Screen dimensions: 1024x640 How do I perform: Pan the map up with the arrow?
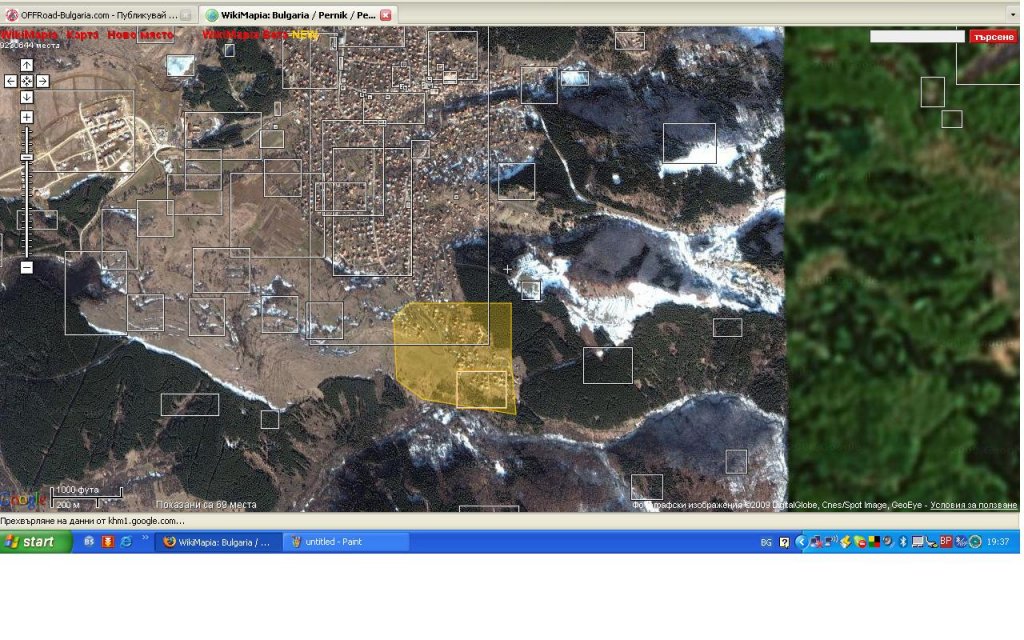coord(27,65)
